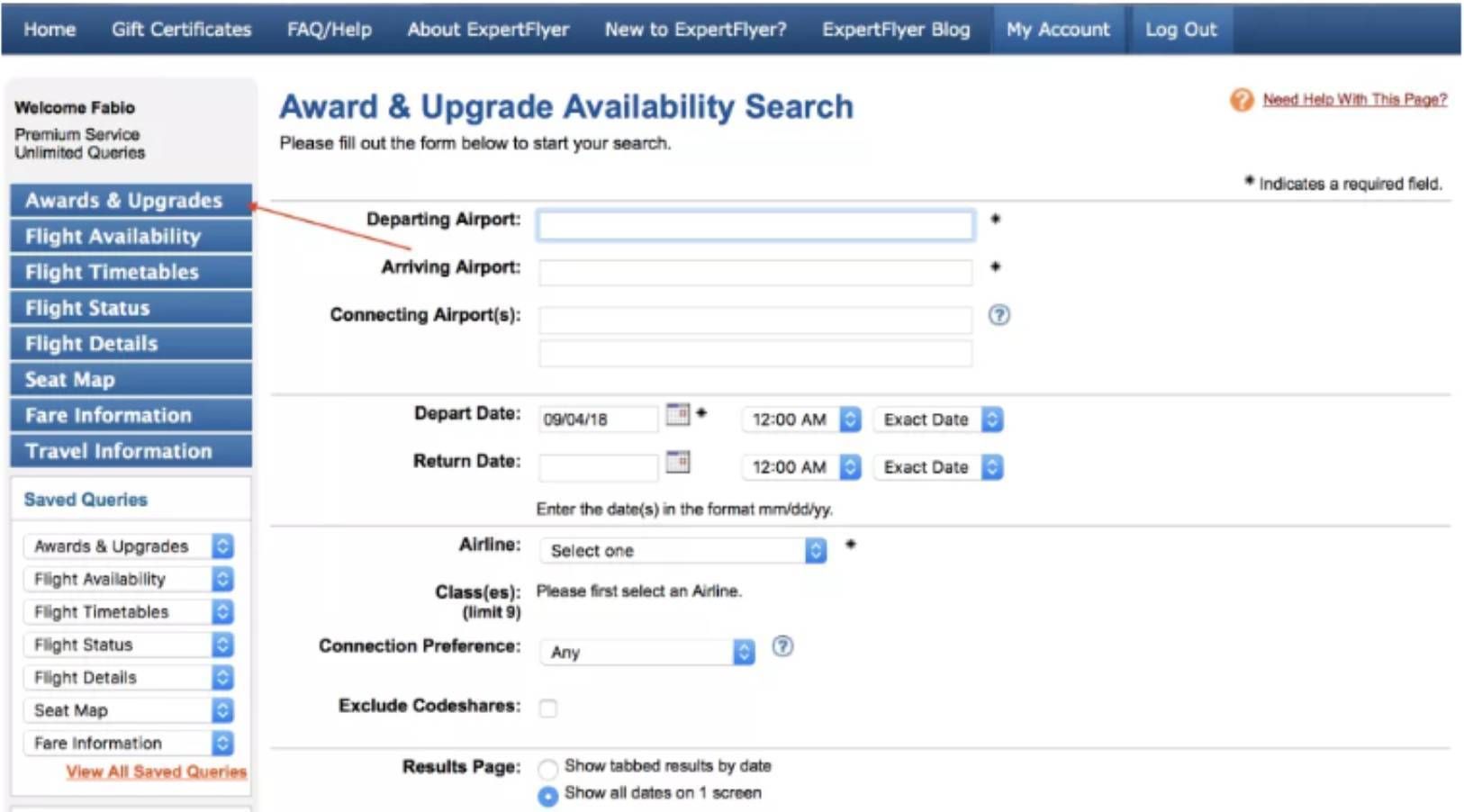Open My Account tab
Image resolution: width=1464 pixels, height=812 pixels.
click(1058, 29)
